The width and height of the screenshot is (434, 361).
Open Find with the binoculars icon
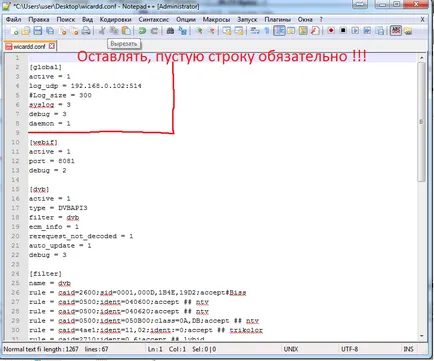[170, 31]
